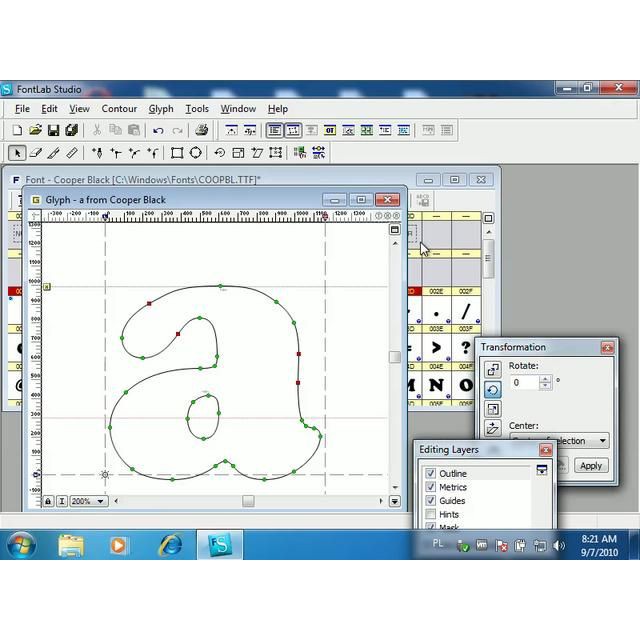This screenshot has height=640, width=640.
Task: Click the Apply button
Action: [x=591, y=465]
